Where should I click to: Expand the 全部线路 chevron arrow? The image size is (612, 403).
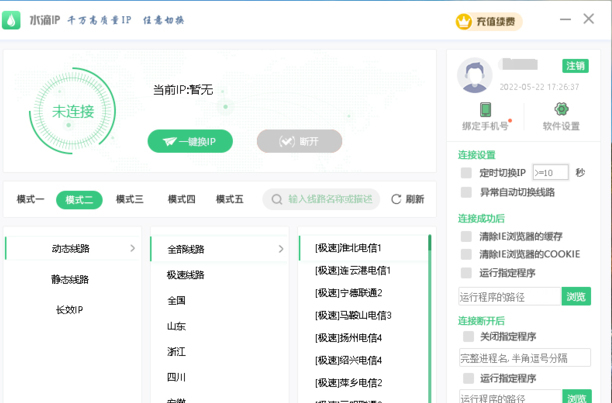pos(281,249)
